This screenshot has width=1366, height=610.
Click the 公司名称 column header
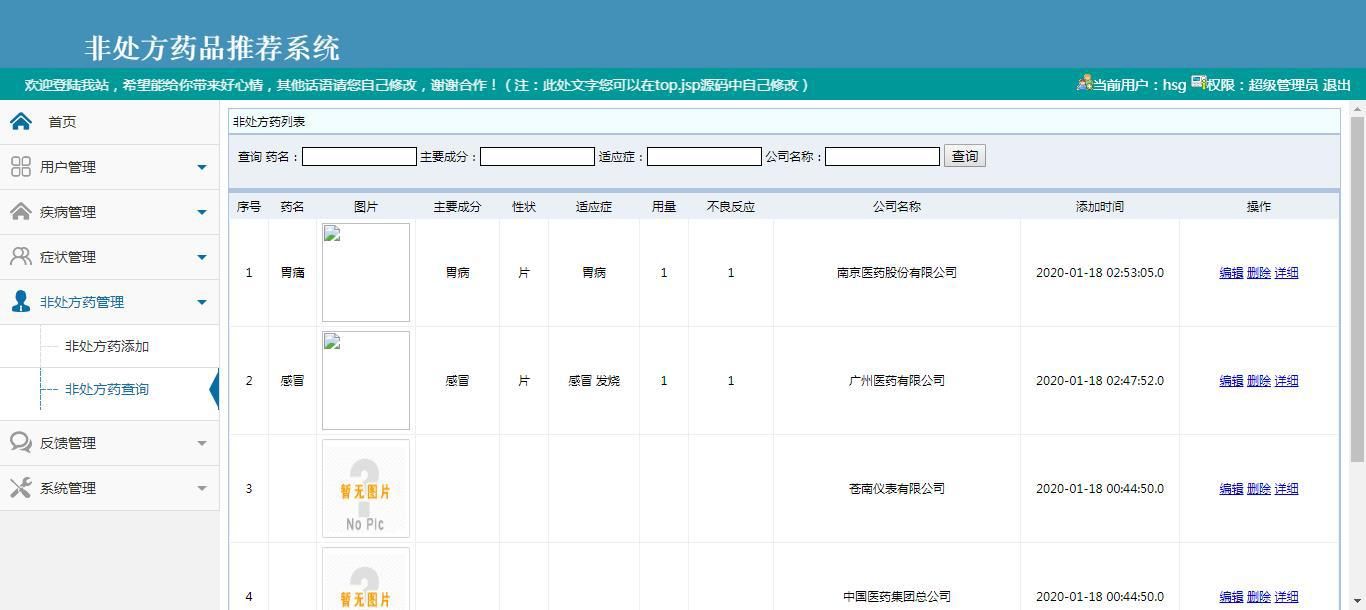click(897, 206)
